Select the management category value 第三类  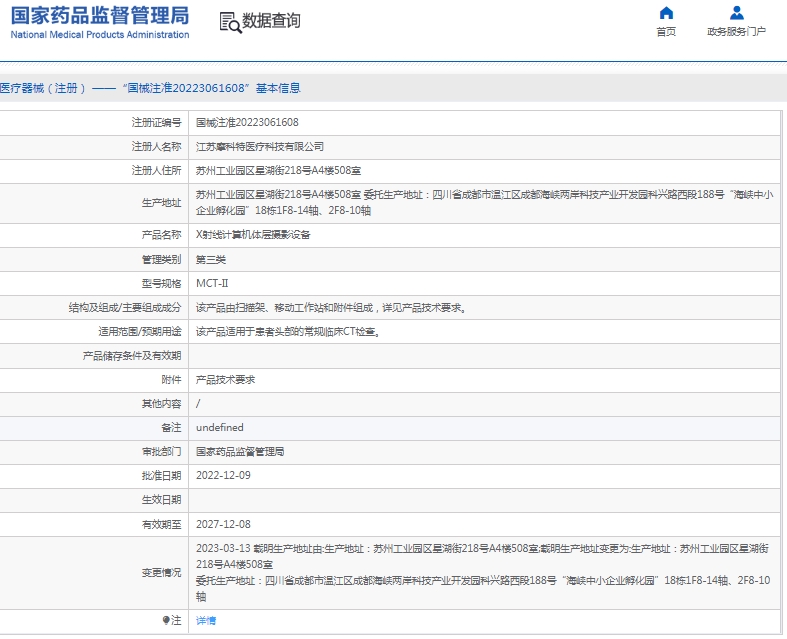211,260
